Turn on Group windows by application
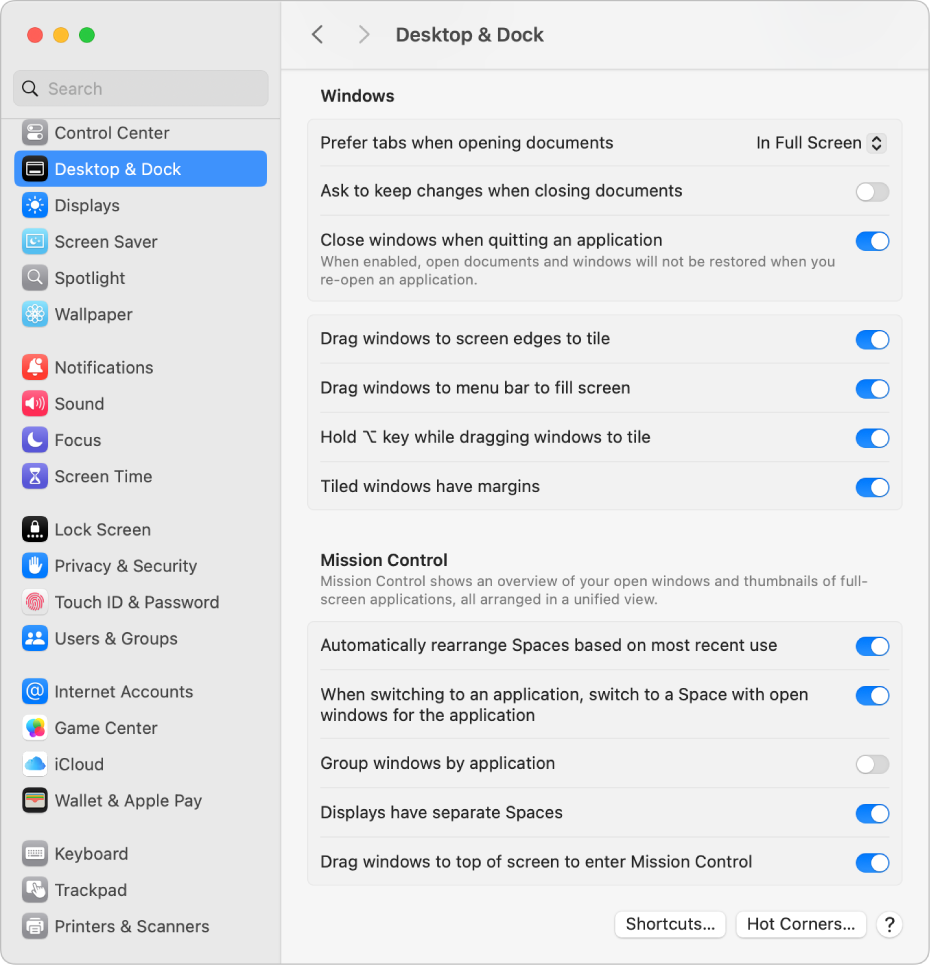The height and width of the screenshot is (968, 932). (872, 765)
